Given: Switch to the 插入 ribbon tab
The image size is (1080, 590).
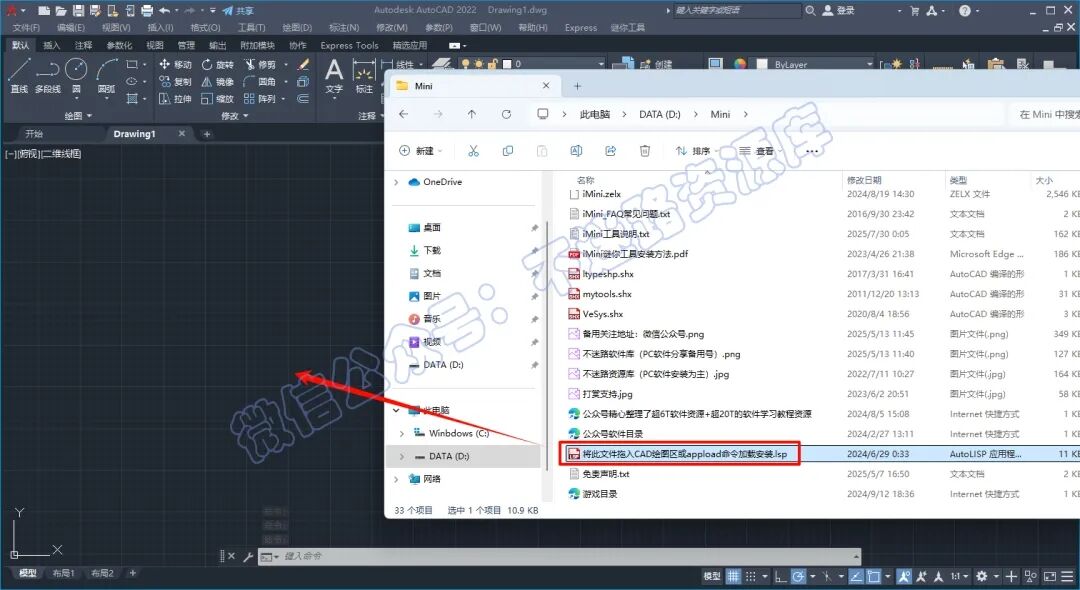Looking at the screenshot, I should click(52, 45).
